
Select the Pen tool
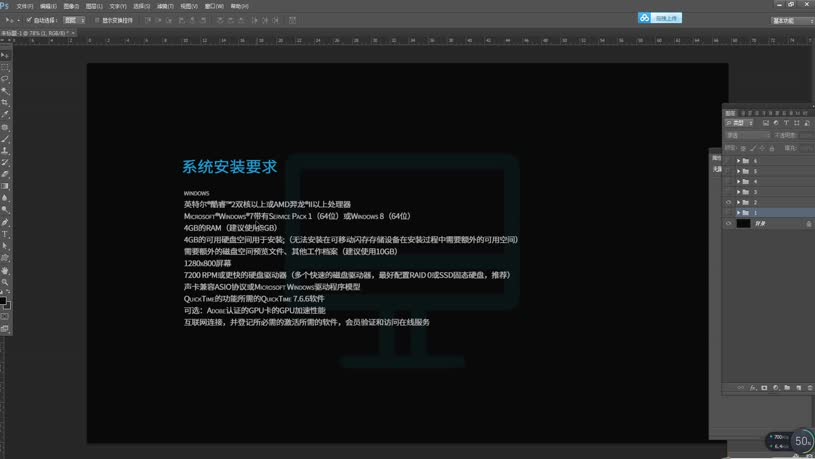point(5,222)
